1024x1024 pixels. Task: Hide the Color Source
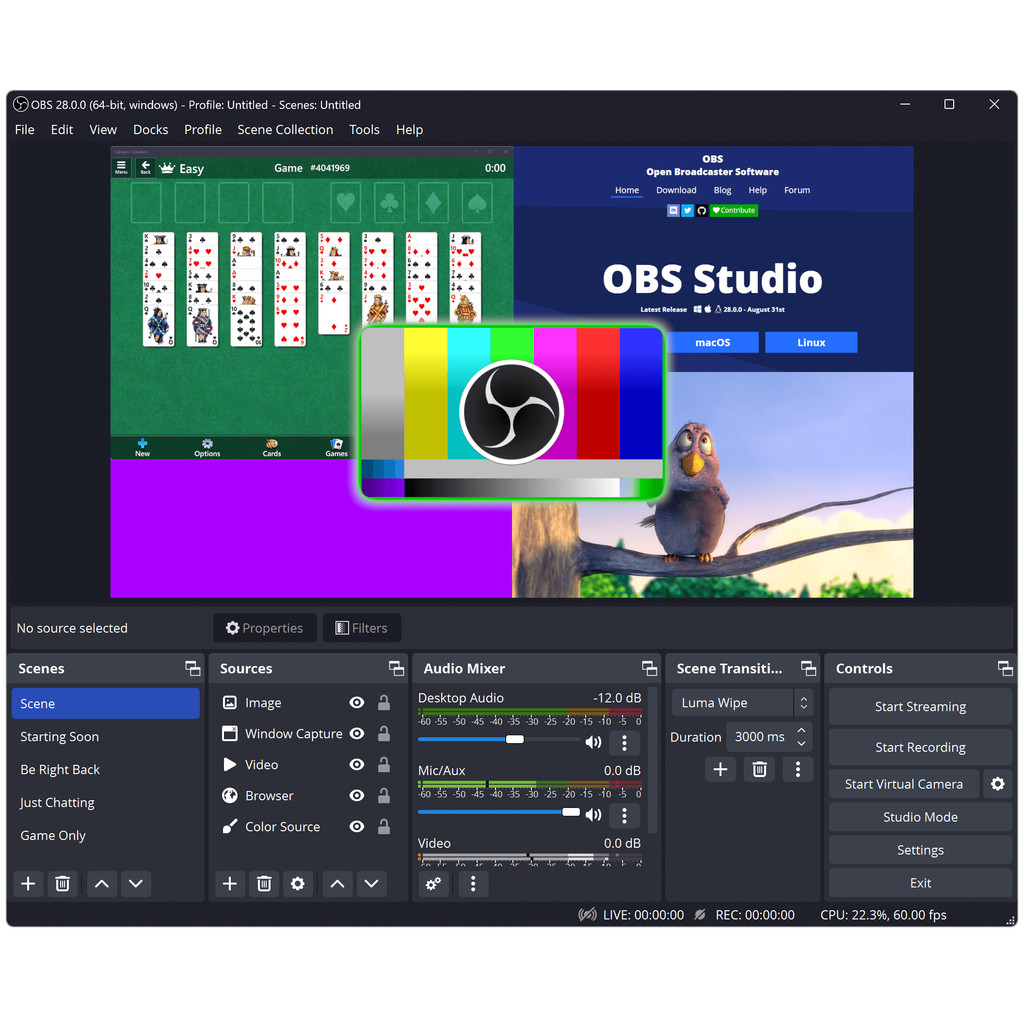pos(357,826)
